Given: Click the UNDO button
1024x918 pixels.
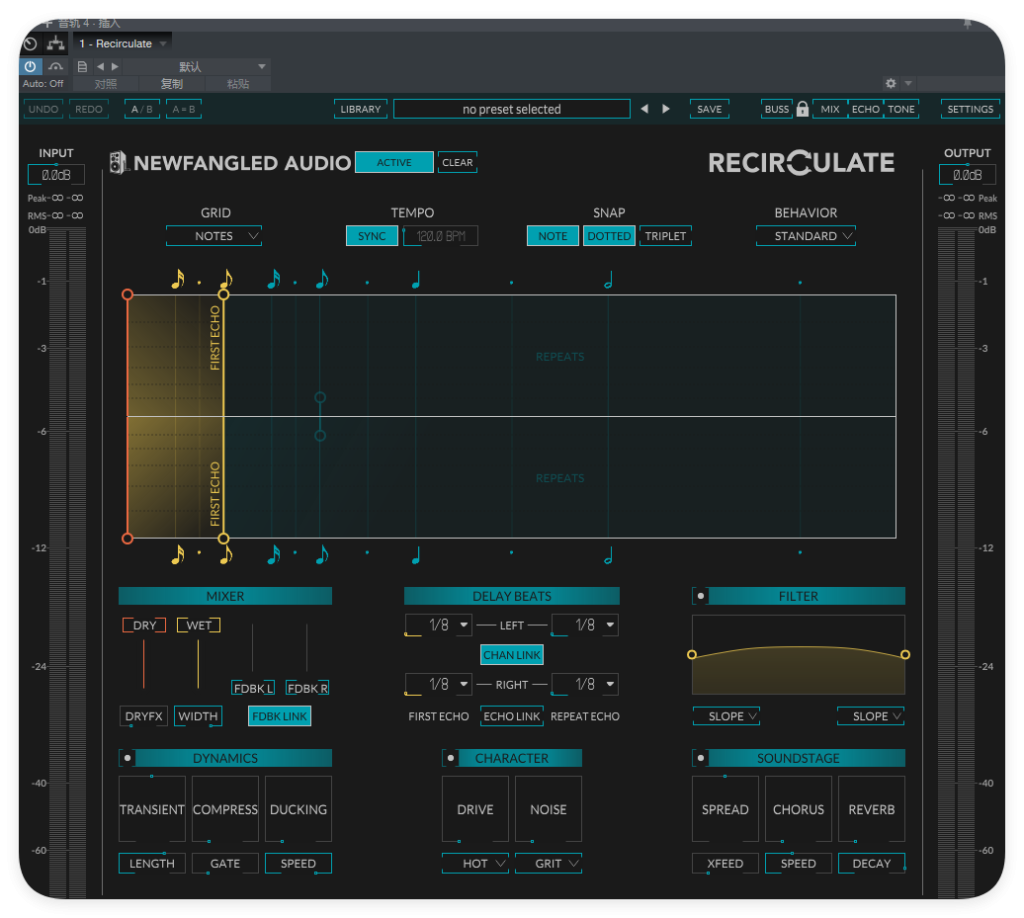Looking at the screenshot, I should pos(43,109).
